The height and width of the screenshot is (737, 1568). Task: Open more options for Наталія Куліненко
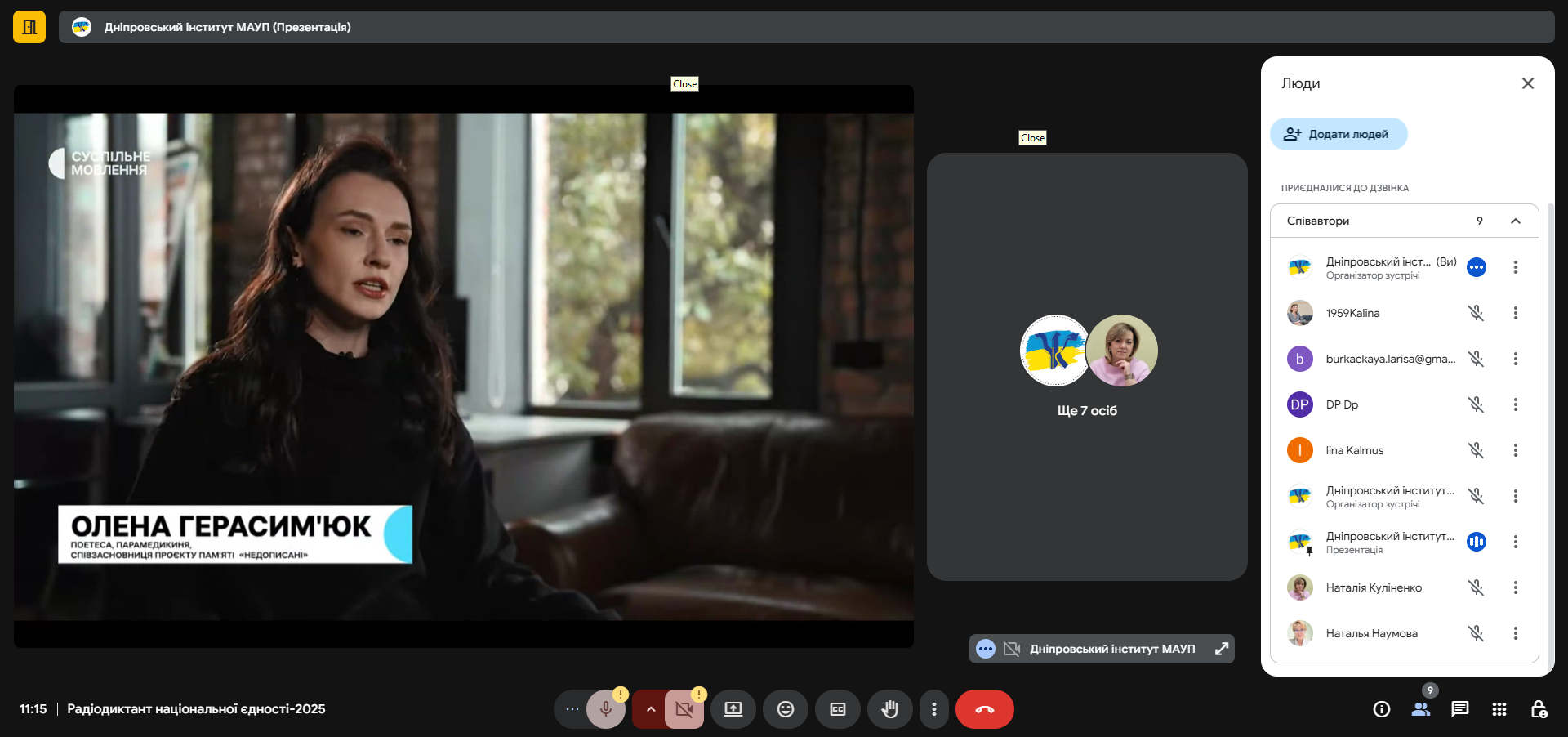[x=1515, y=587]
